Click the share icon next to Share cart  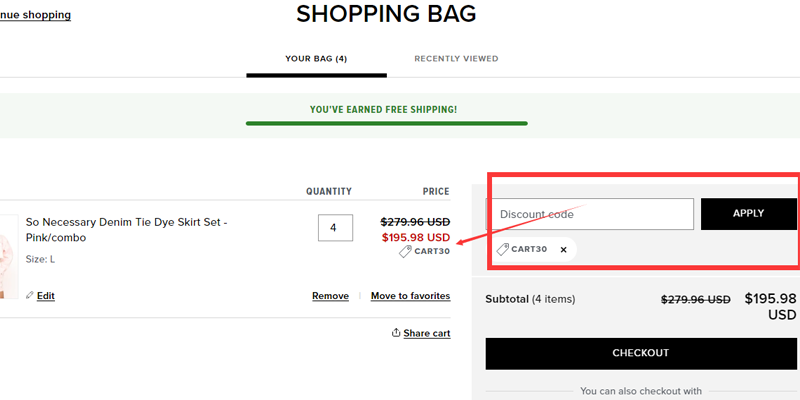396,333
